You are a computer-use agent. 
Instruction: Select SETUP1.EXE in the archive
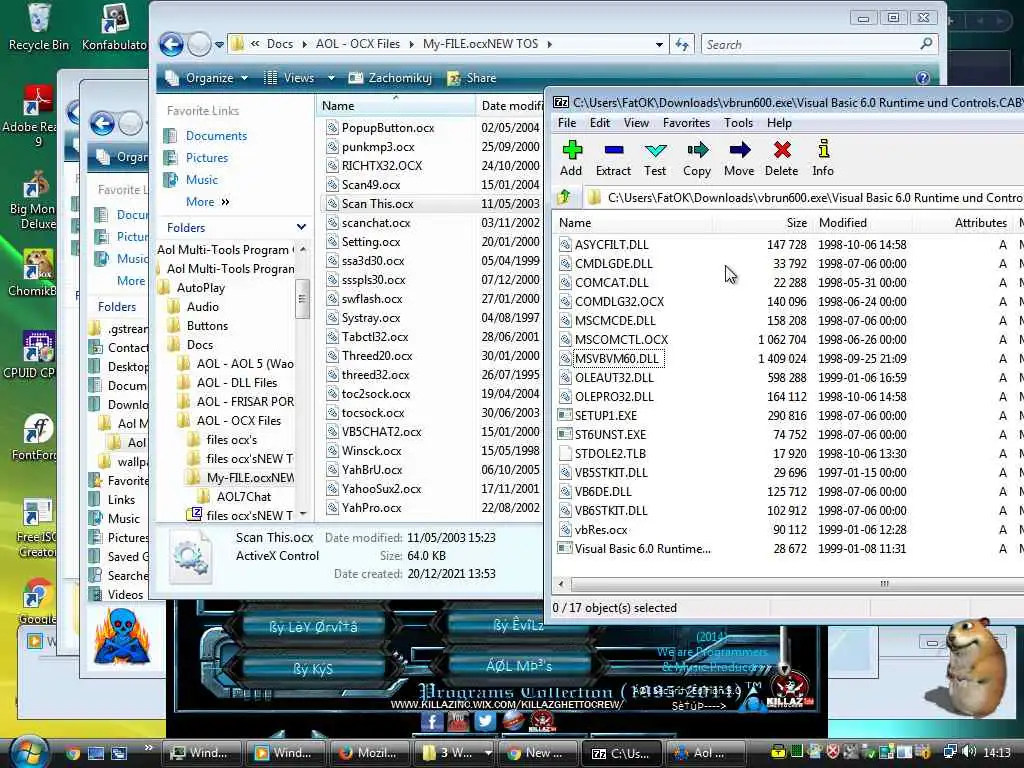pos(605,415)
